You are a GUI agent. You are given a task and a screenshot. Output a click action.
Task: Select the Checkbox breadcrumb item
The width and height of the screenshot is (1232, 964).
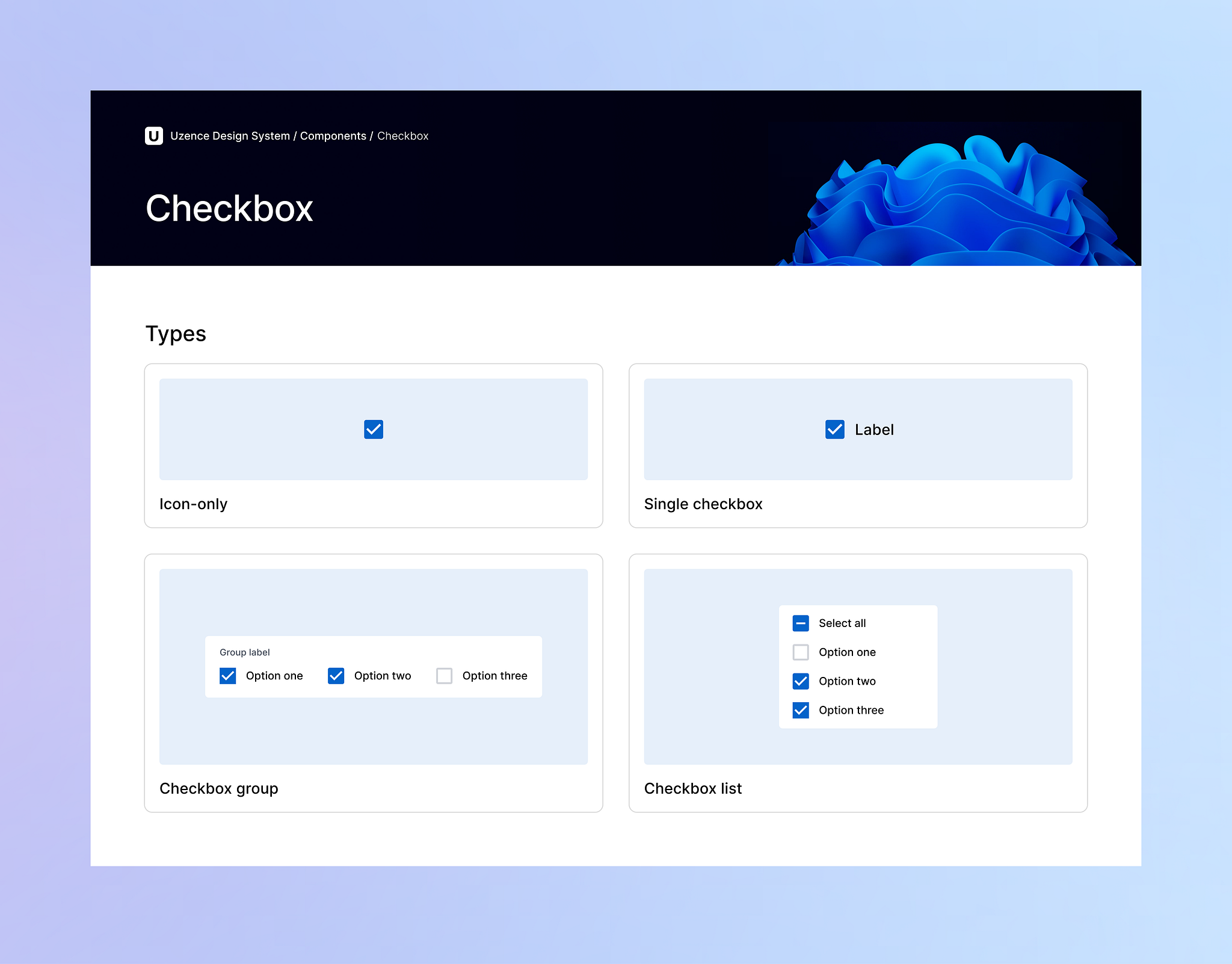(x=402, y=136)
